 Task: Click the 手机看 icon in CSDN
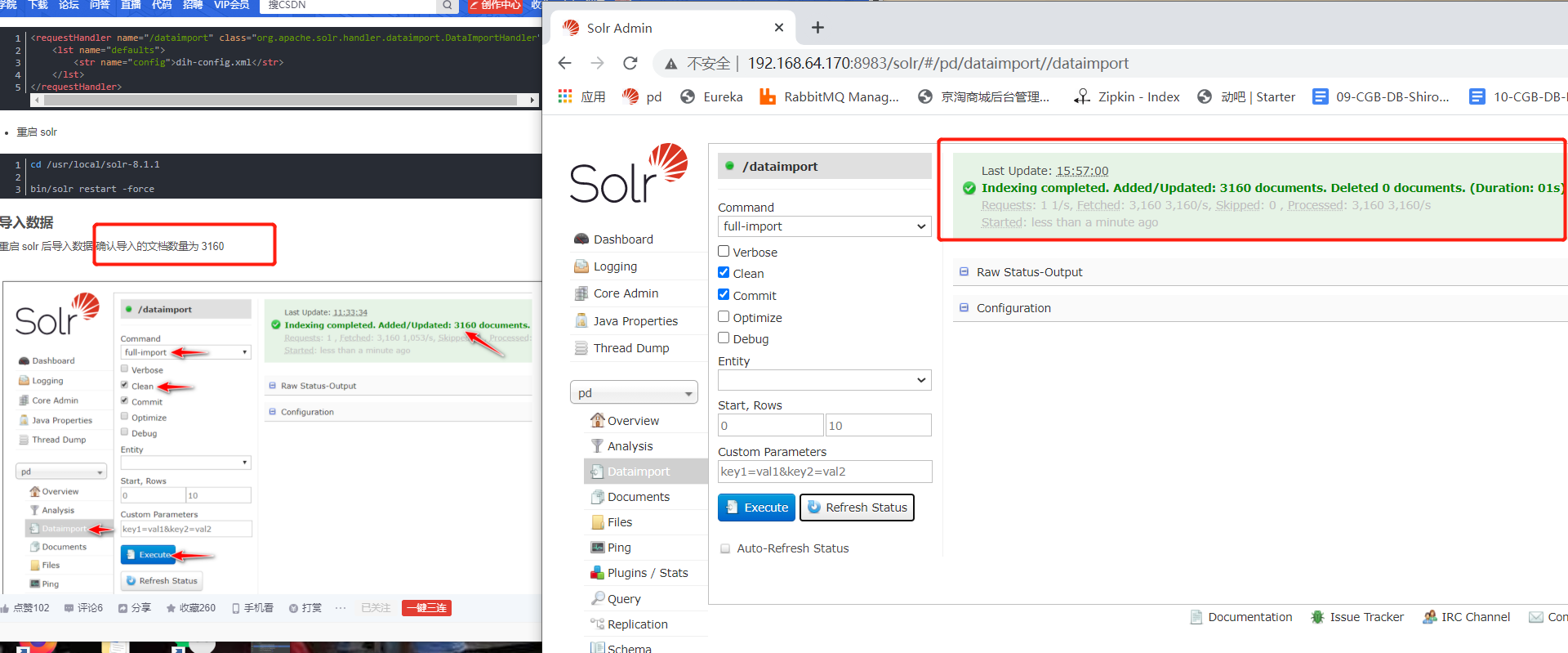pyautogui.click(x=236, y=608)
